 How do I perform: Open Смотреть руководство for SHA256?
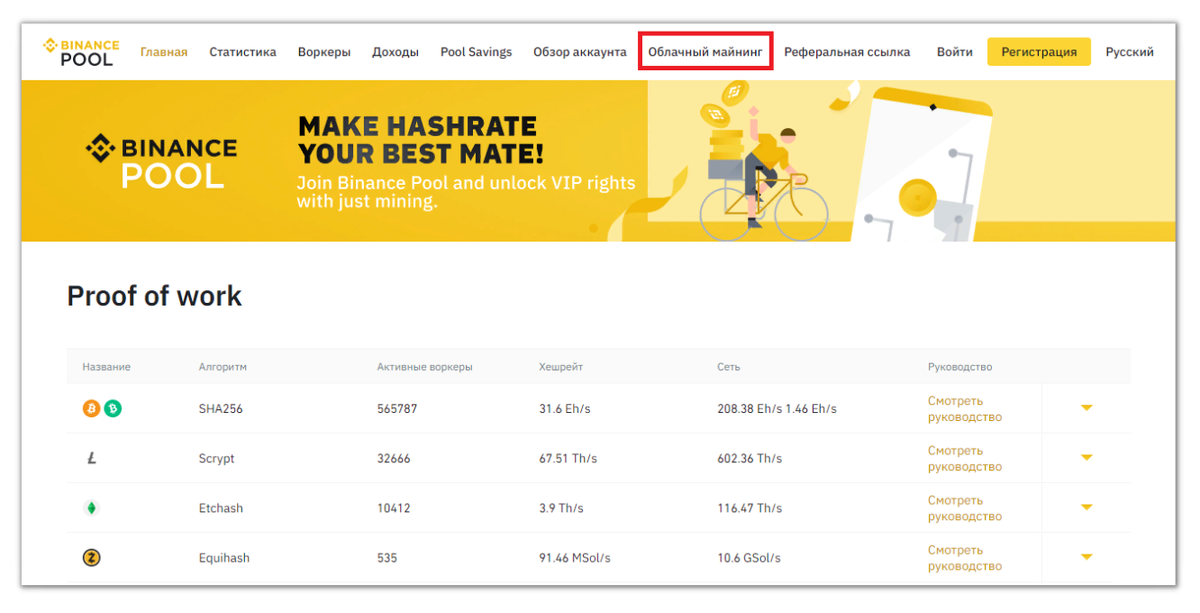tap(965, 409)
